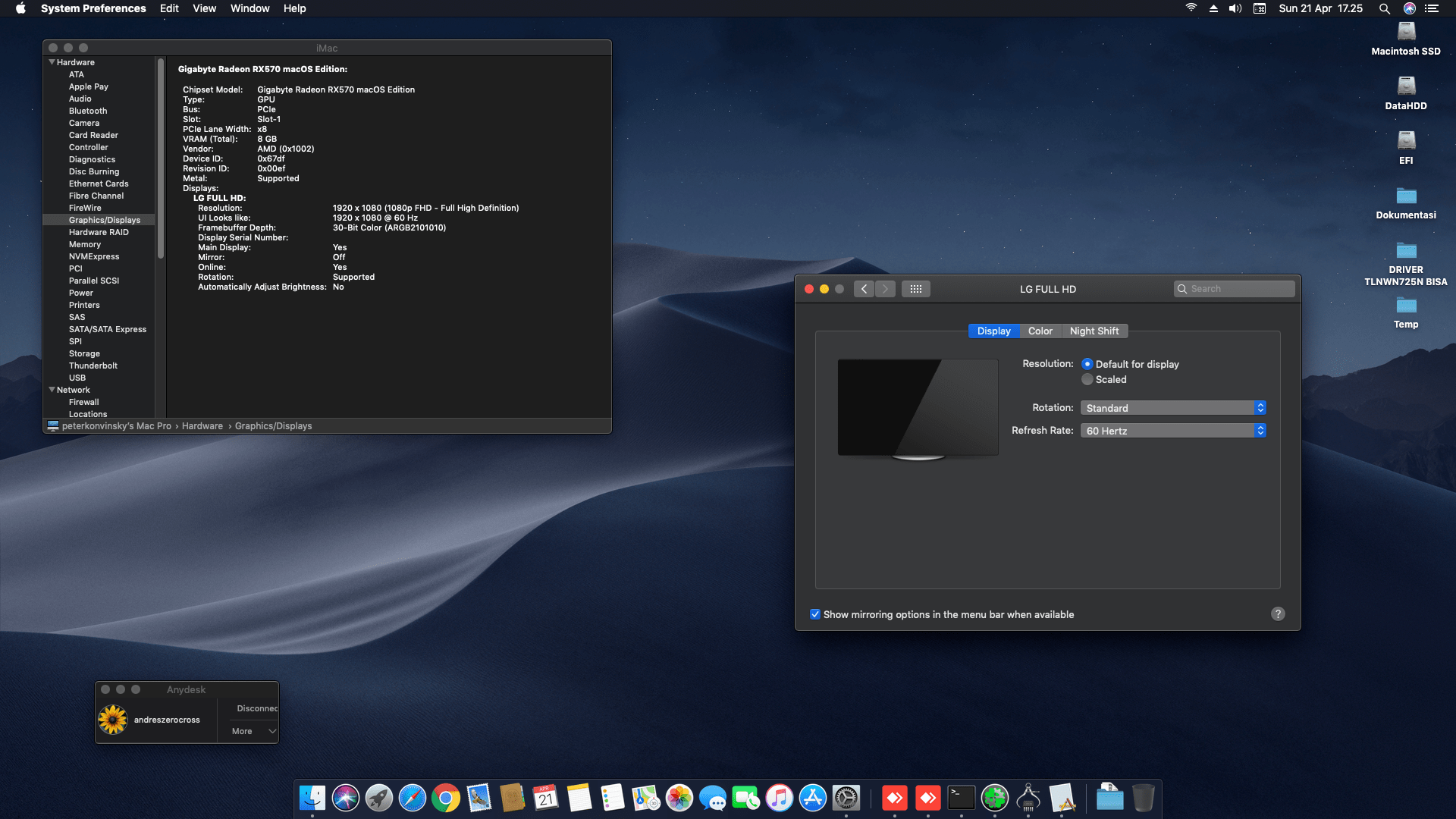Viewport: 1456px width, 819px height.
Task: Select the Scaled resolution option
Action: point(1087,379)
